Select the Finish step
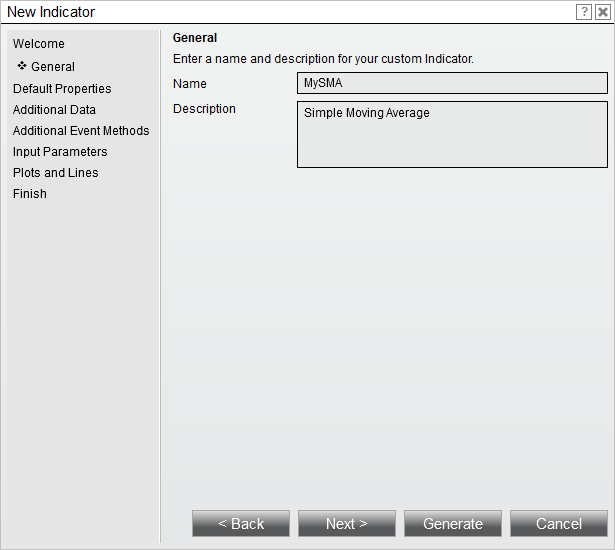 [30, 194]
